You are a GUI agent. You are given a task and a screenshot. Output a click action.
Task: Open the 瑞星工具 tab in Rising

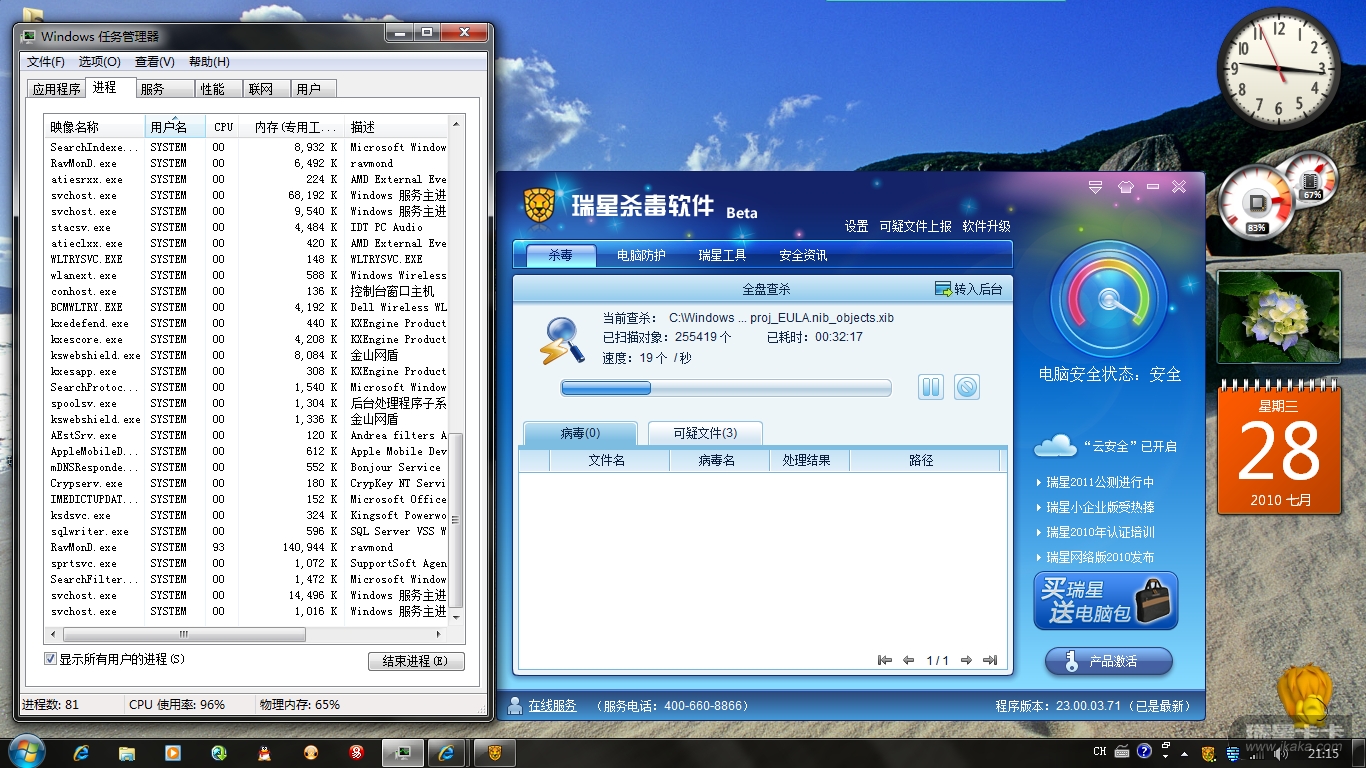722,255
